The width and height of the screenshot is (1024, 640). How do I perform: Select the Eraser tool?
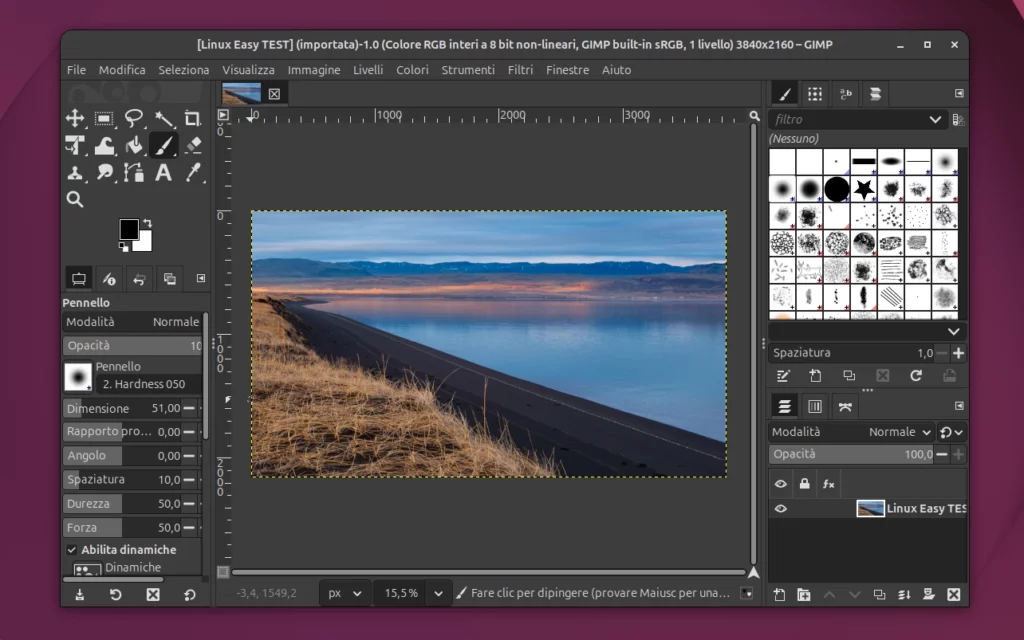click(193, 146)
